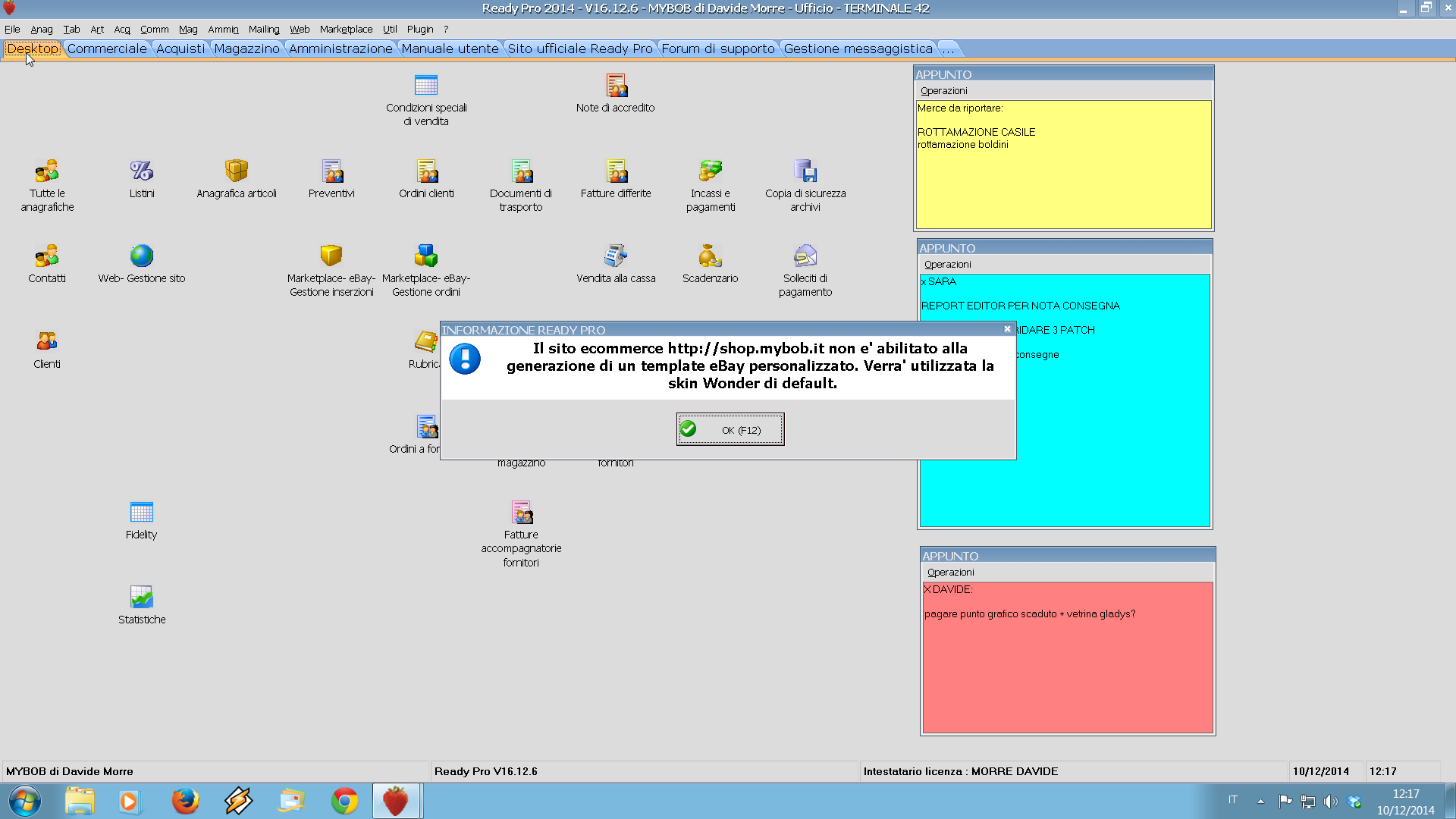The image size is (1456, 819).
Task: Switch to the Commerciale tab
Action: pyautogui.click(x=107, y=49)
